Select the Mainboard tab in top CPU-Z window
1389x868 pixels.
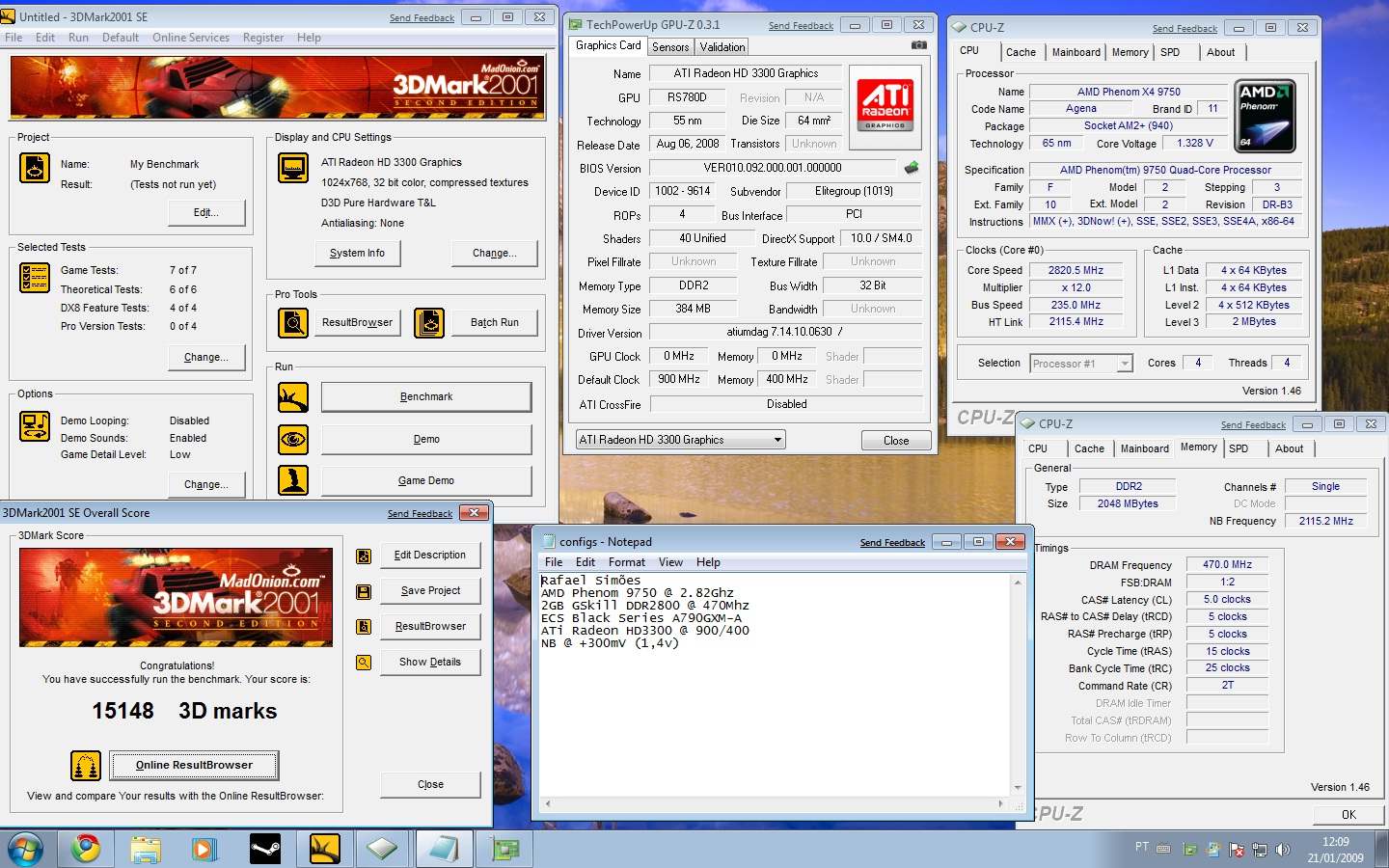click(1076, 53)
